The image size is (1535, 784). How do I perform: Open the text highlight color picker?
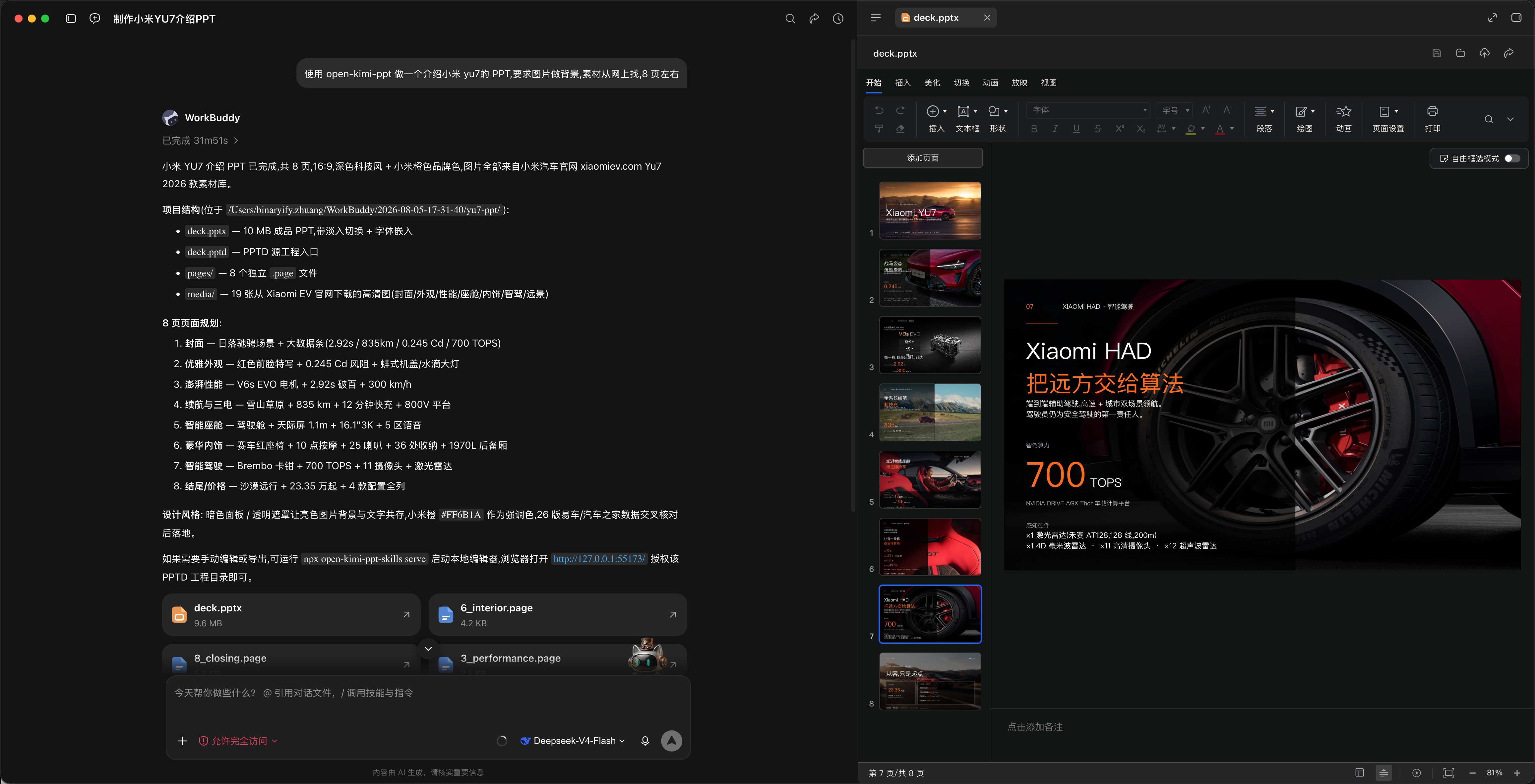[x=1195, y=129]
